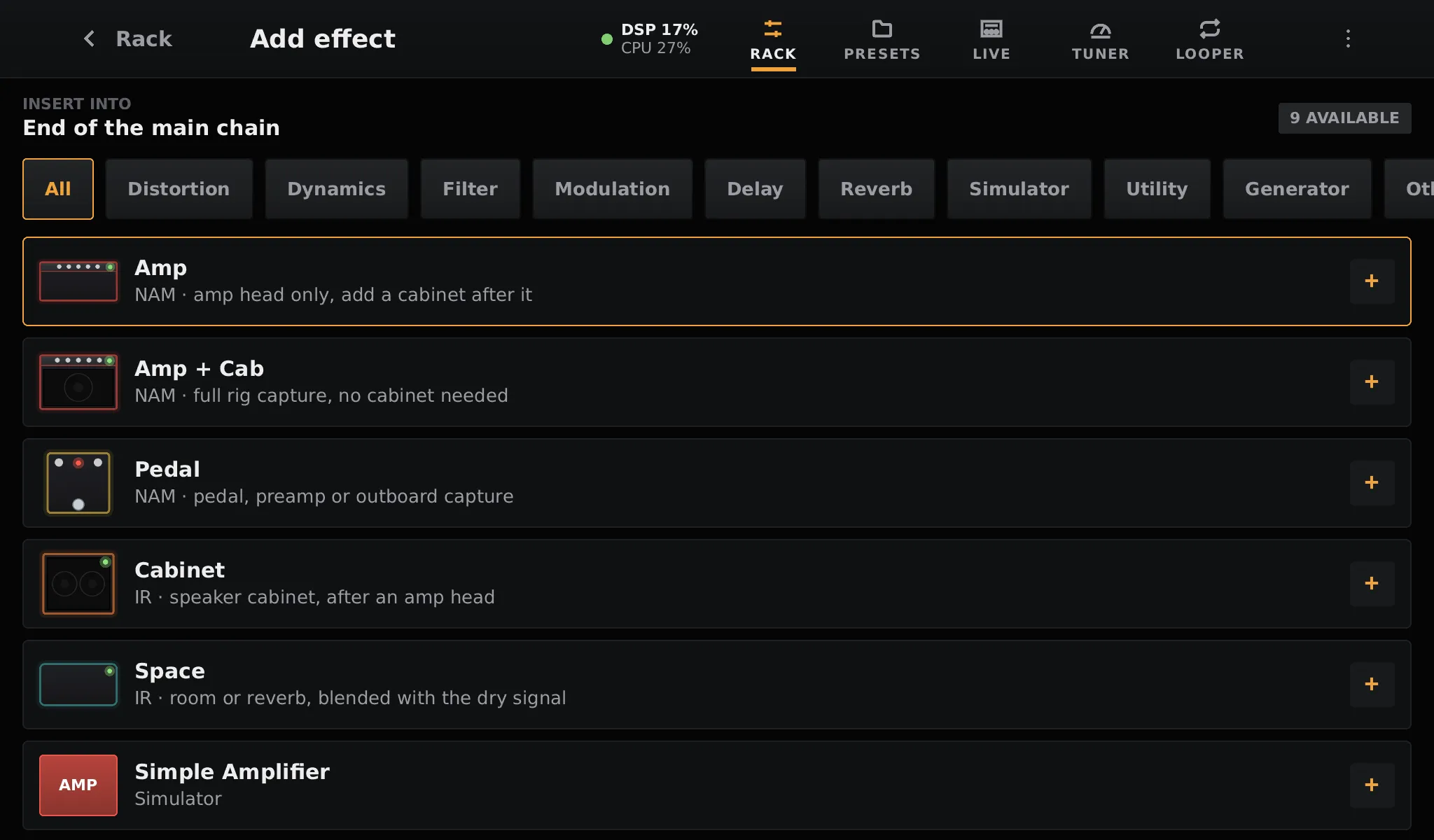1434x840 pixels.
Task: Click the red AMP Simple Amplifier thumbnail
Action: tap(78, 785)
